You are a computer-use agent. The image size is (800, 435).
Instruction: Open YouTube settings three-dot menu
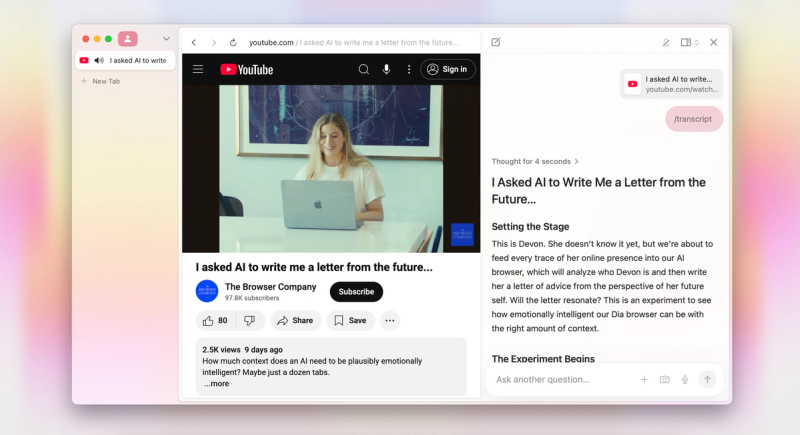(x=409, y=69)
